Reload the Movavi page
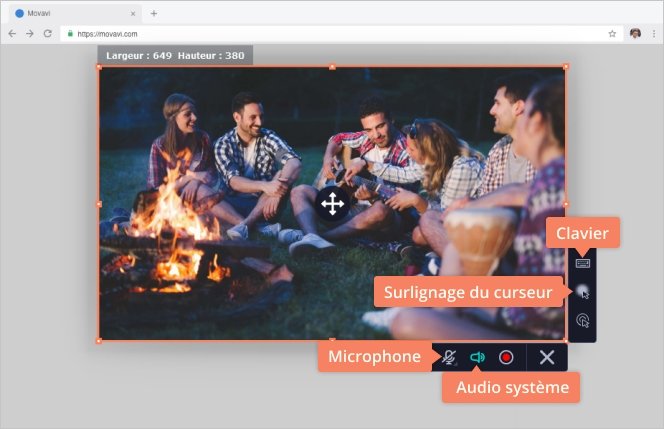 point(47,33)
